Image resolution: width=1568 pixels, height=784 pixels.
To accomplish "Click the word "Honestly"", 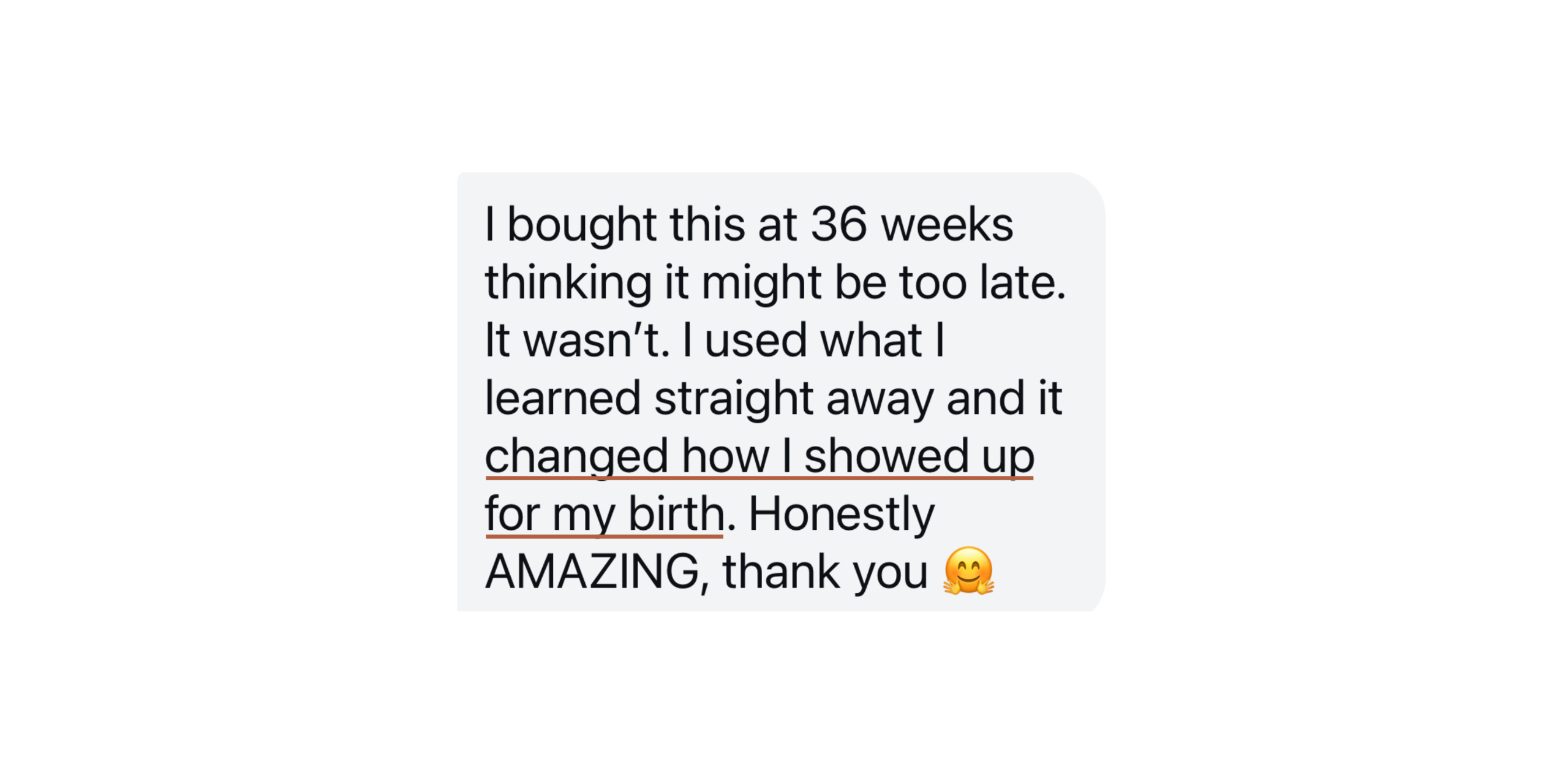I will tap(842, 514).
